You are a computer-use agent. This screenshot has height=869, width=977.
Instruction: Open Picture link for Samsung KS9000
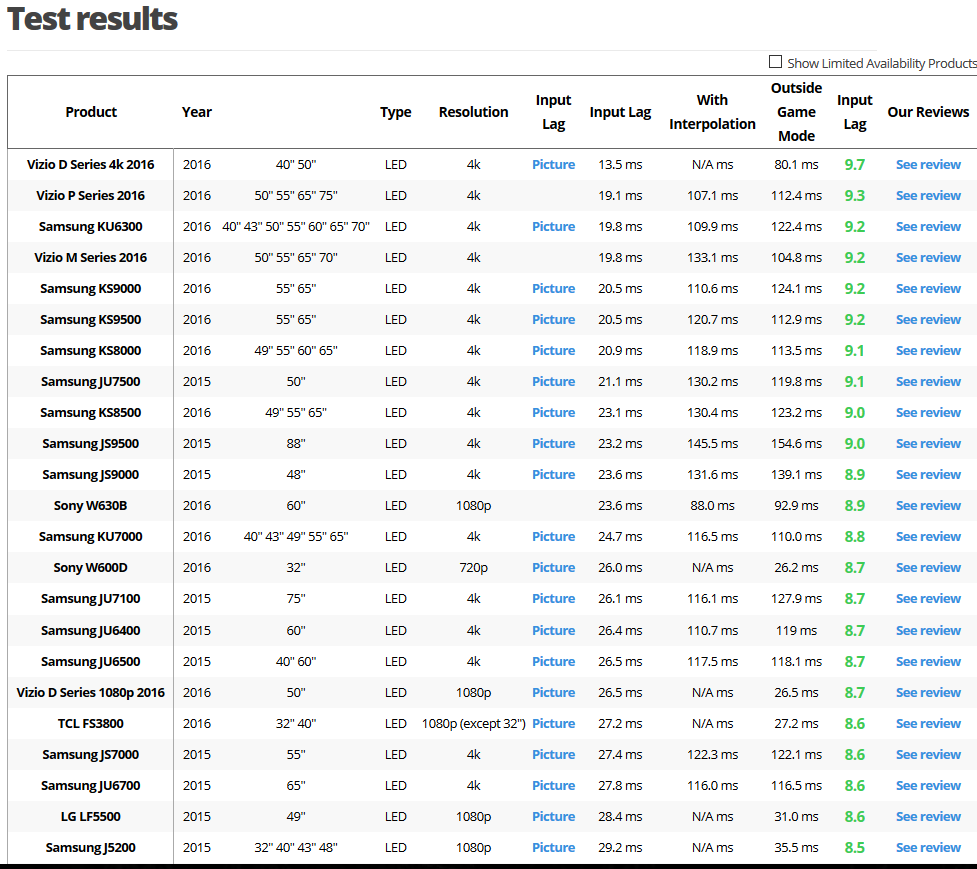coord(553,288)
